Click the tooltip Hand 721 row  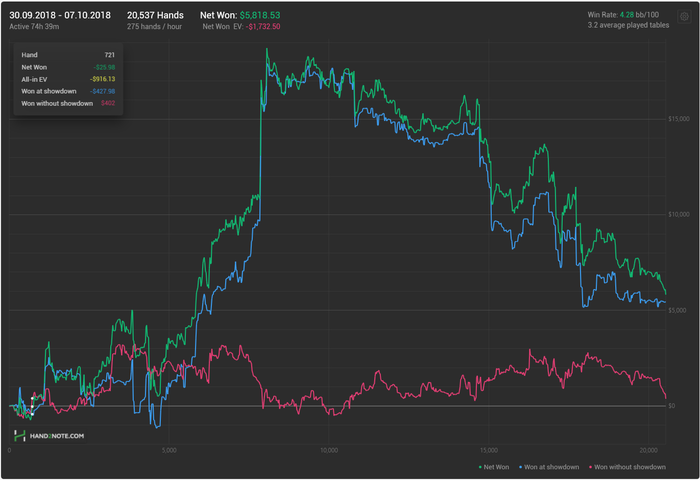(x=68, y=55)
